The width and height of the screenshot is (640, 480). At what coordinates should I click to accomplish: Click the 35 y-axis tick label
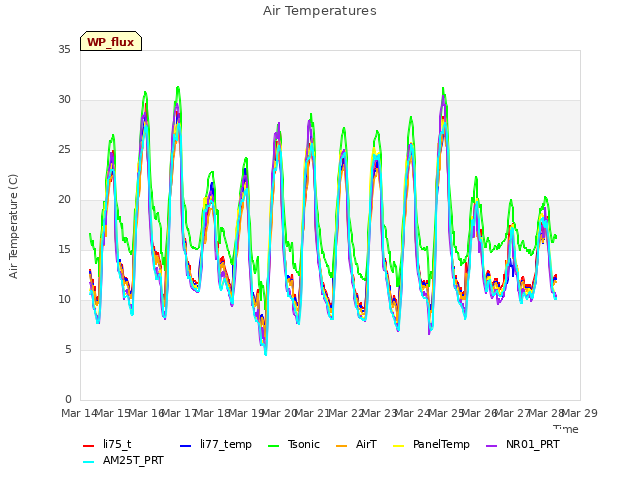coord(64,49)
